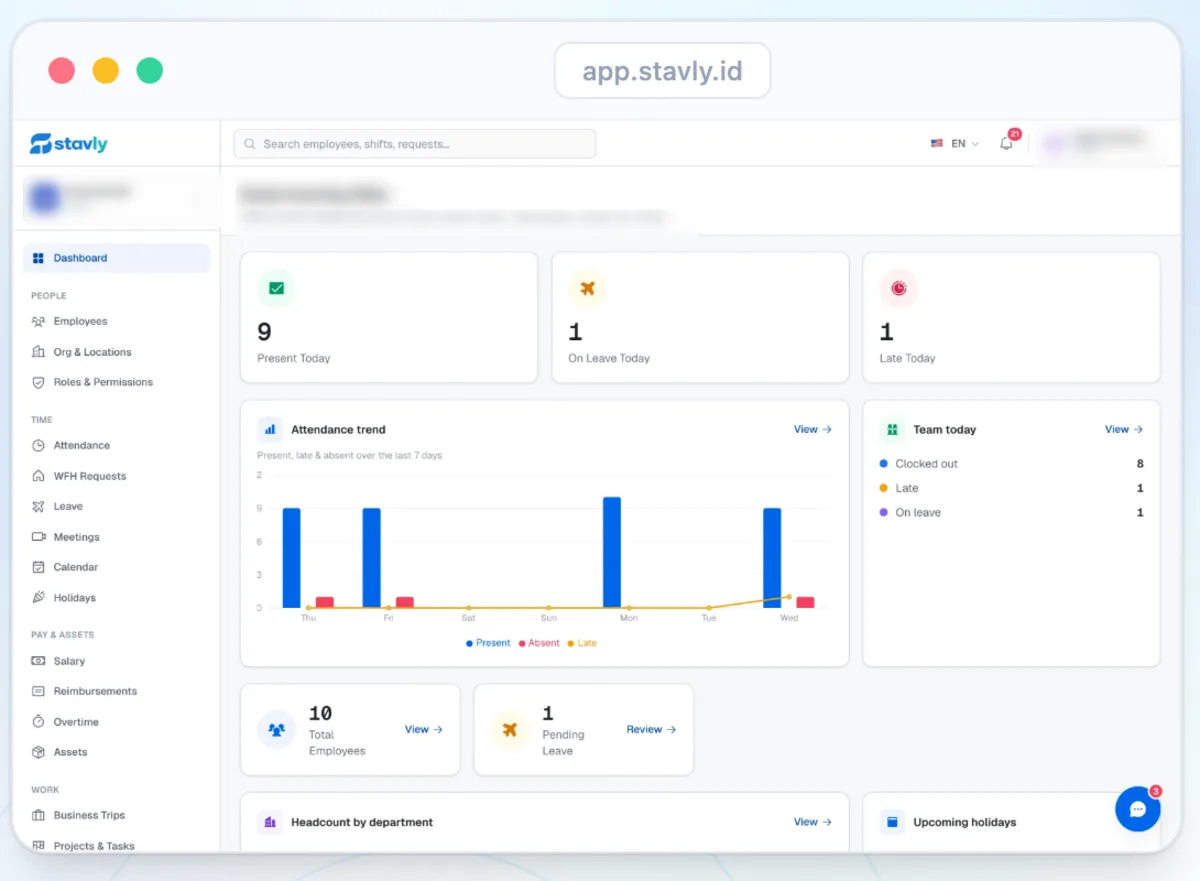The image size is (1200, 881).
Task: Click Review next to Pending Leave
Action: (651, 730)
